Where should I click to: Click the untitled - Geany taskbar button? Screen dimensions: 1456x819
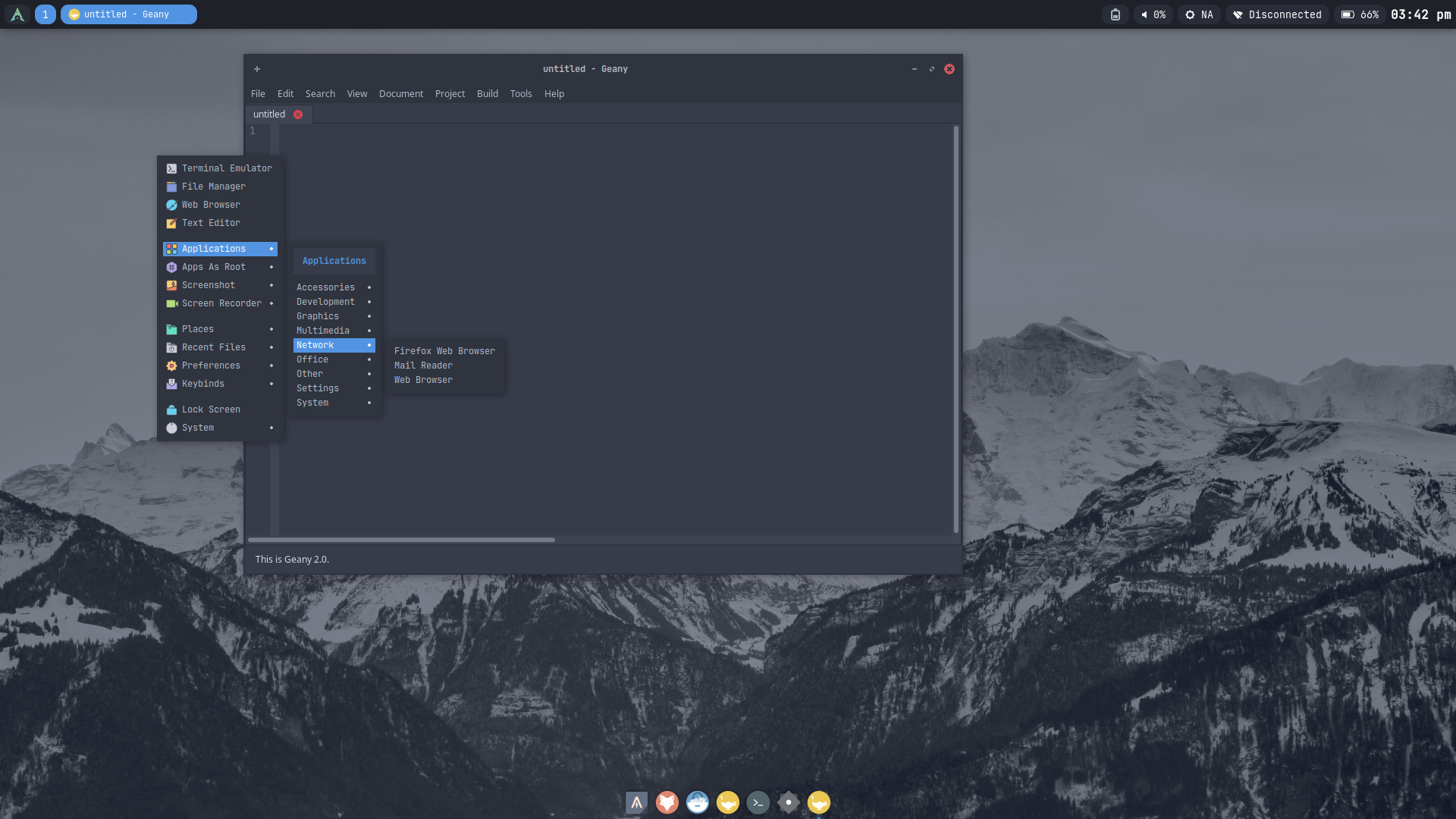coord(129,14)
